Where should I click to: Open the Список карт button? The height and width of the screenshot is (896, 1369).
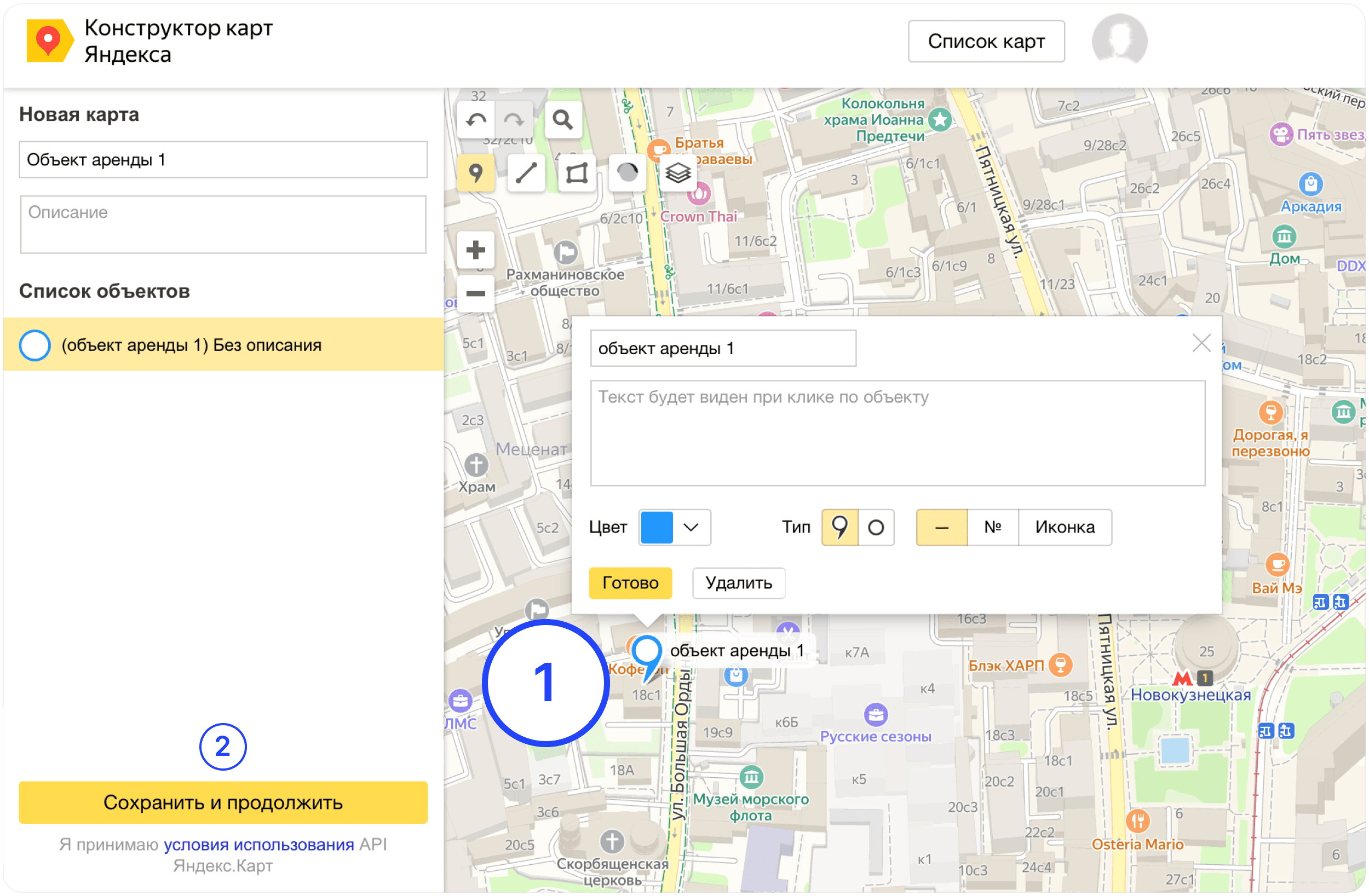pos(986,42)
